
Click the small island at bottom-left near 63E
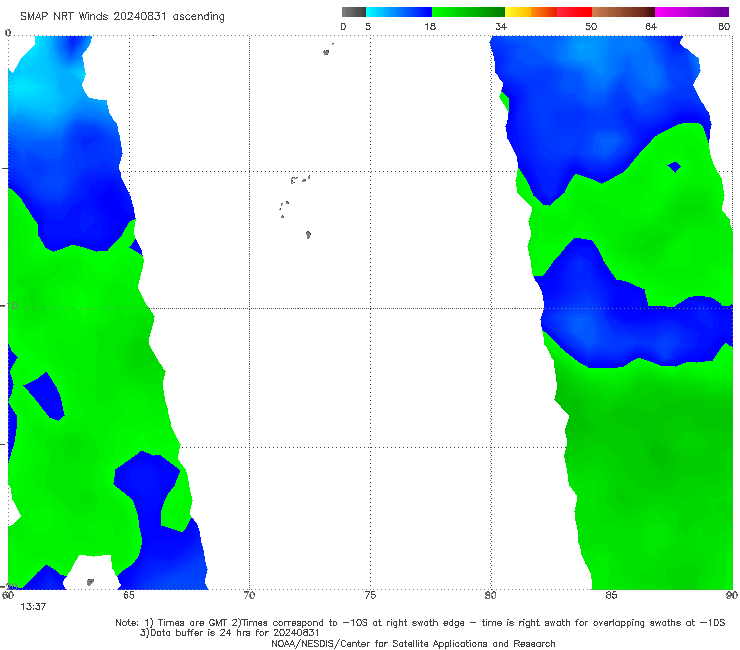pyautogui.click(x=91, y=582)
